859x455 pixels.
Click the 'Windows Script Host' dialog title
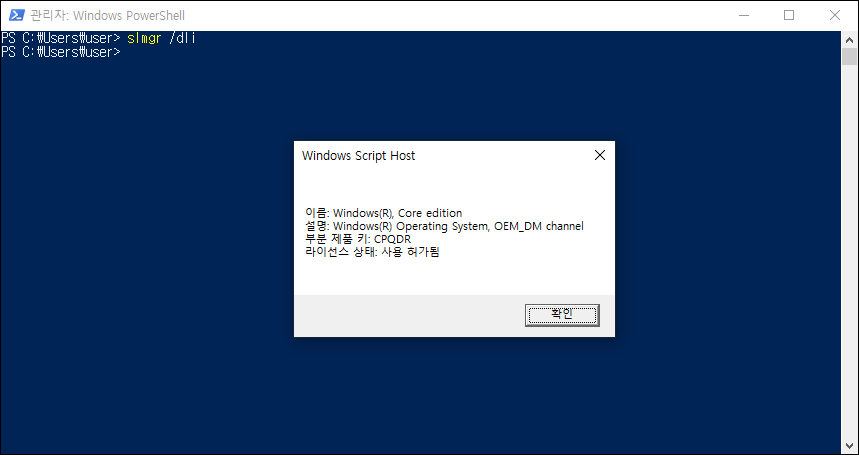pyautogui.click(x=358, y=156)
